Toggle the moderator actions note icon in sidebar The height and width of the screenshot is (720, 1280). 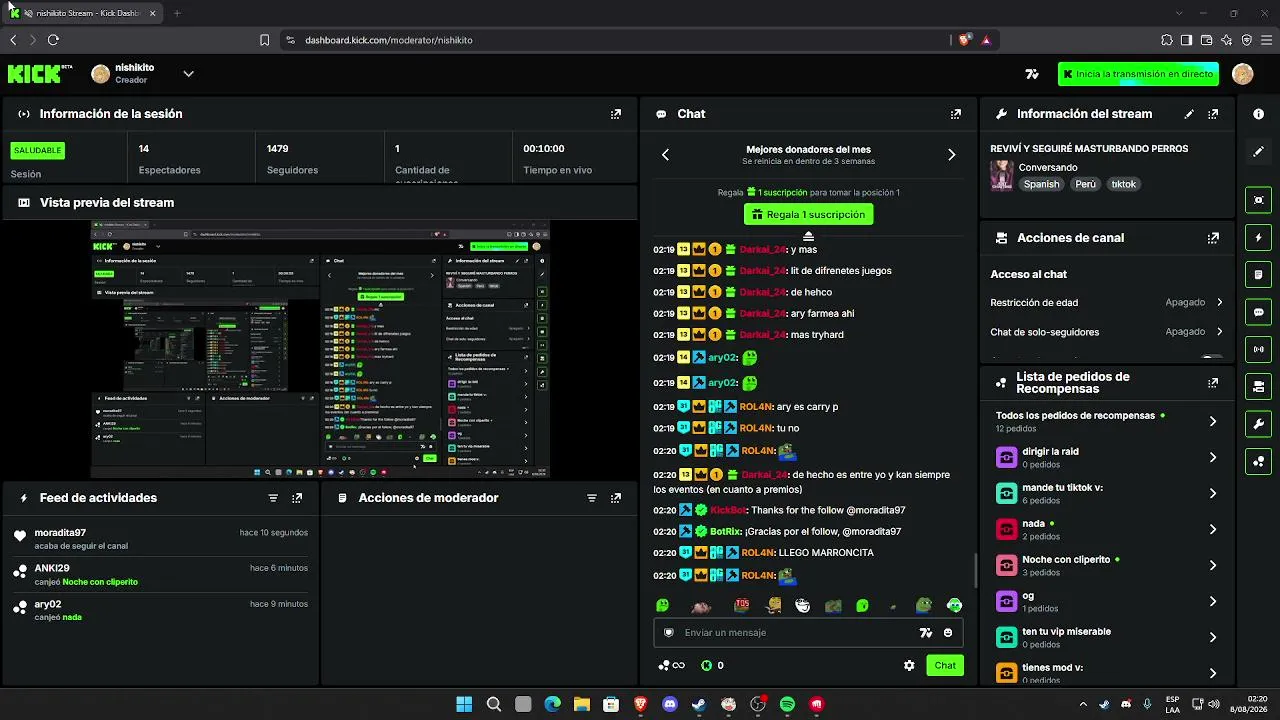(x=1258, y=275)
